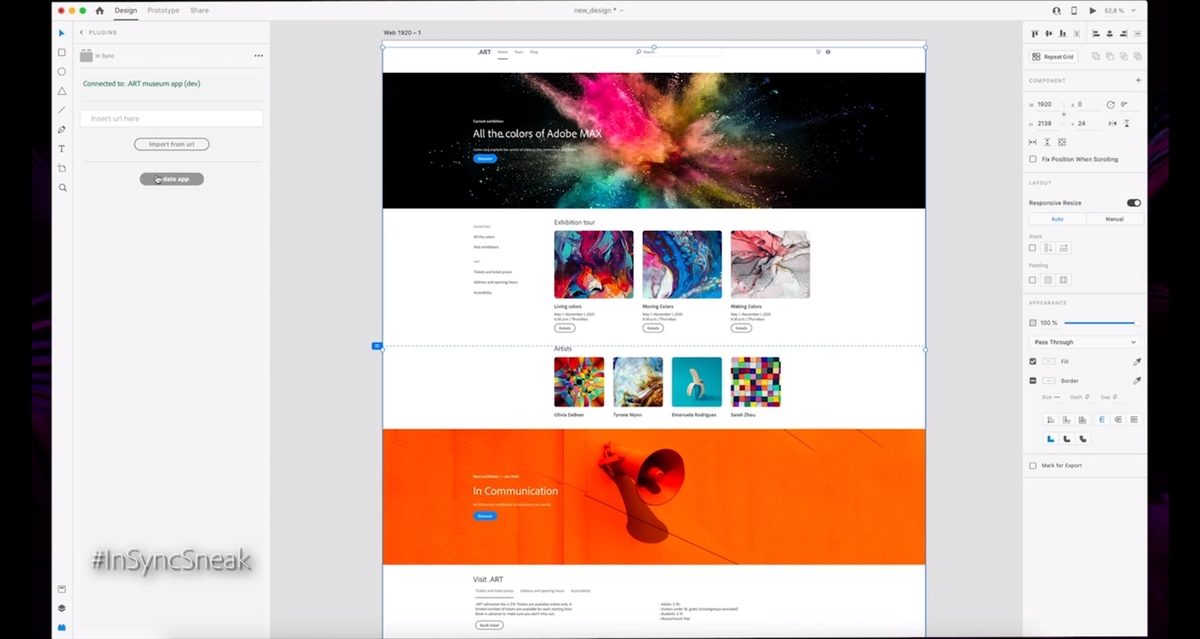Flip the selection vertically
The height and width of the screenshot is (639, 1200).
click(x=1127, y=123)
